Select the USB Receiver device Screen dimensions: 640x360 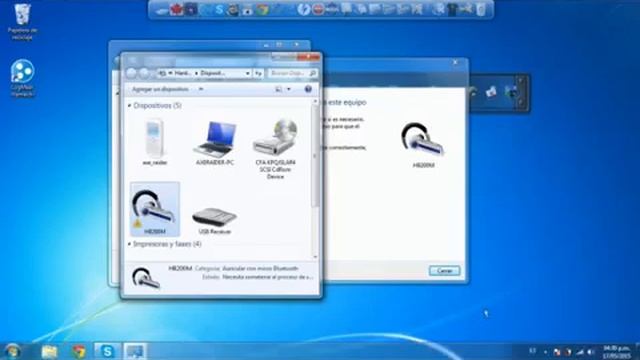click(215, 220)
